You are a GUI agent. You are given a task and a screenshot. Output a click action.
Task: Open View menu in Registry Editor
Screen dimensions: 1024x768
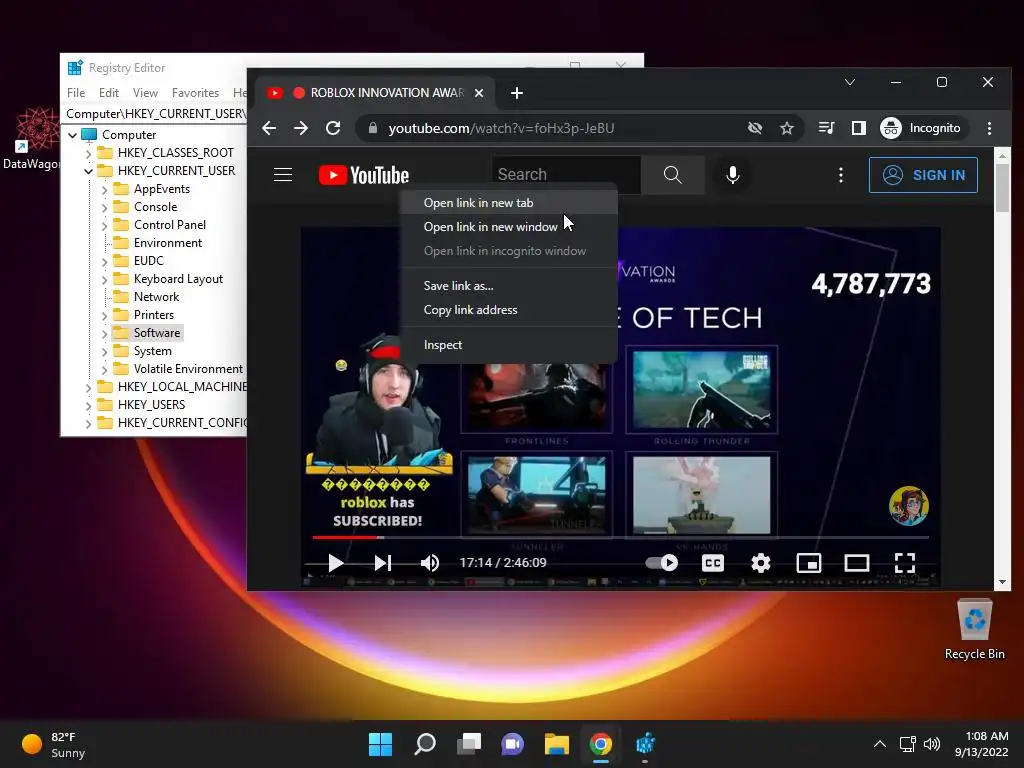(145, 93)
